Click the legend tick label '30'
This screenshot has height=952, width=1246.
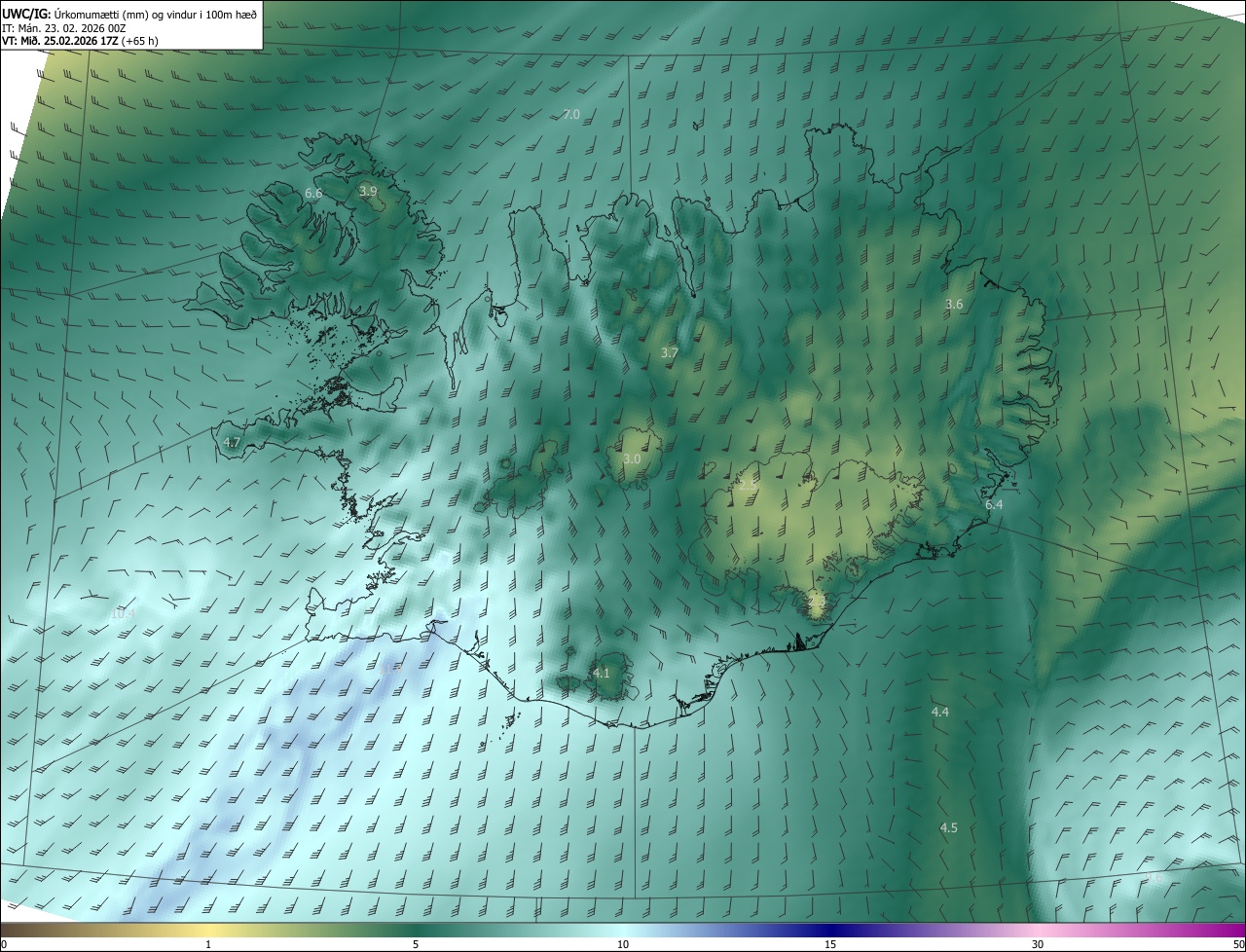click(1038, 944)
